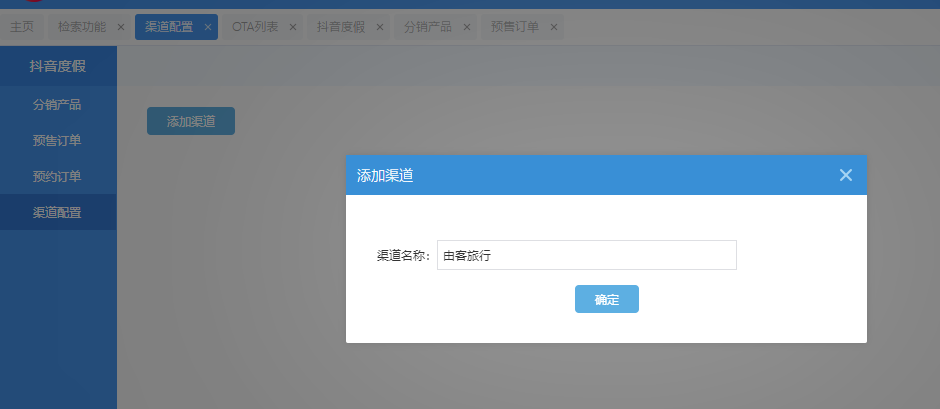Switch to the OTA列表 tab

(x=254, y=27)
